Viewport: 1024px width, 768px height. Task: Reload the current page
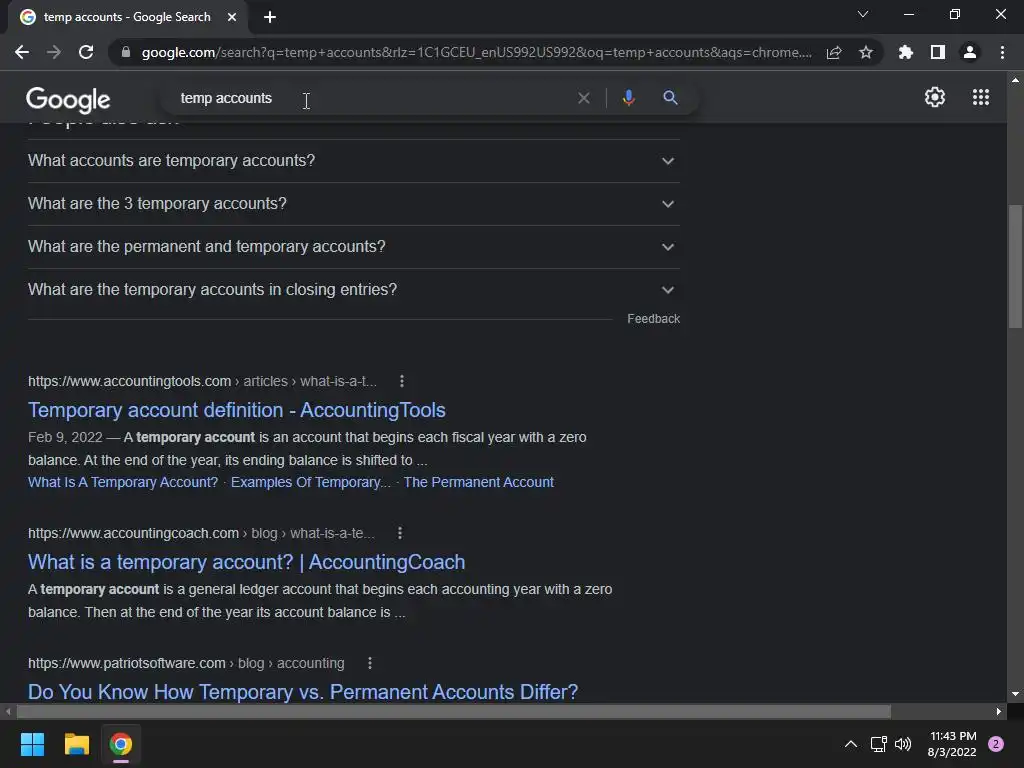[x=86, y=52]
